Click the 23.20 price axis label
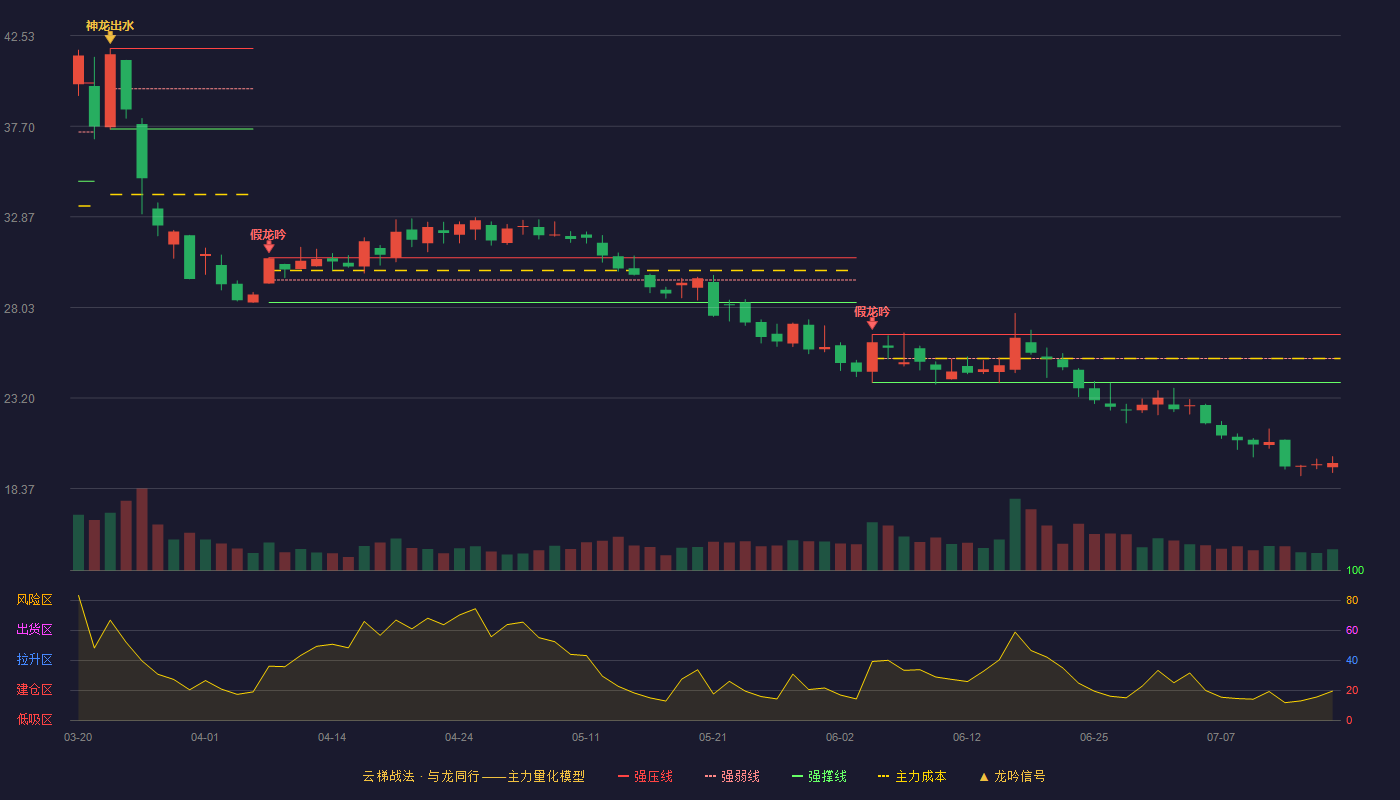 tap(19, 399)
